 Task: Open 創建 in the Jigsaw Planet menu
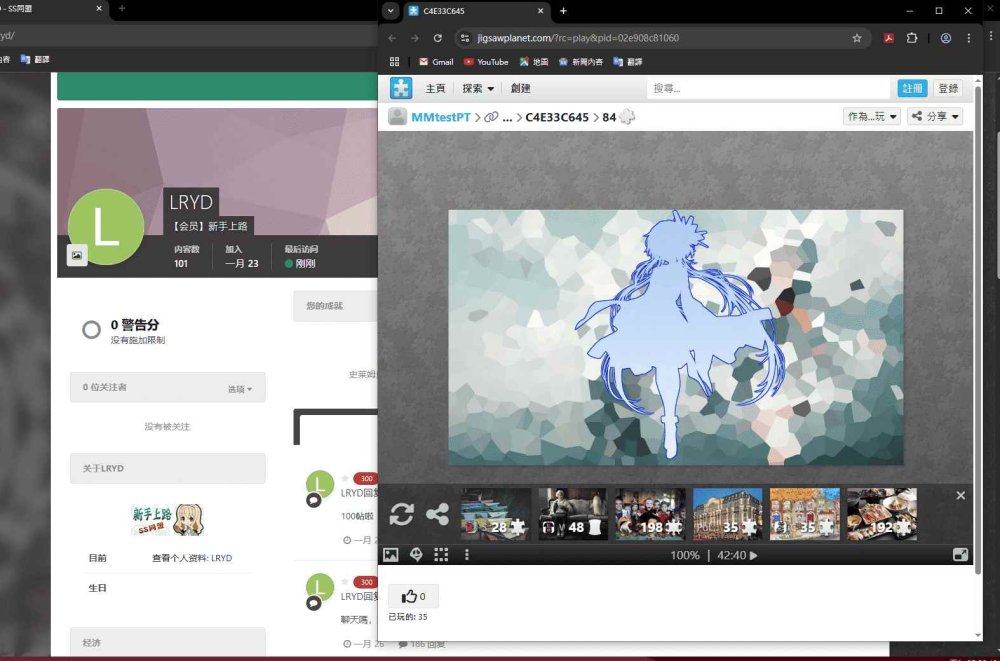tap(520, 89)
